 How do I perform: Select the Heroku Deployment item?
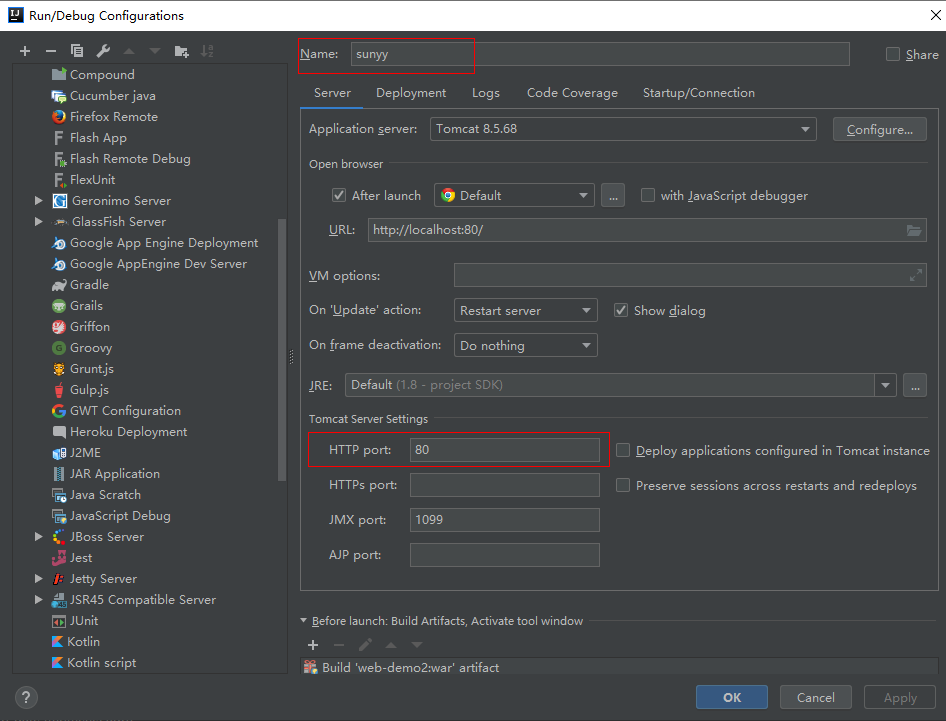tap(128, 432)
